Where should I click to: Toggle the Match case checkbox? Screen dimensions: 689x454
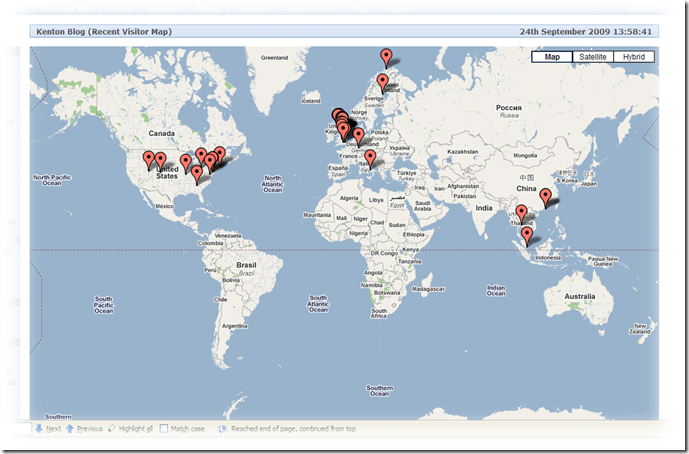point(163,429)
